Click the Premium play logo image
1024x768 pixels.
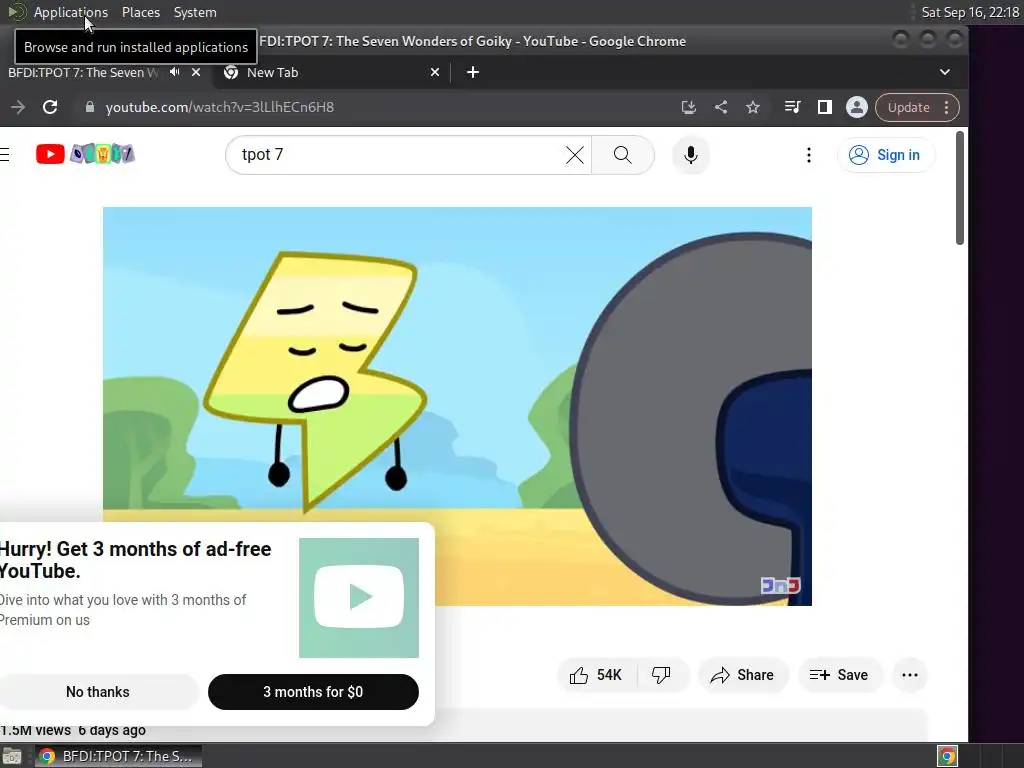coord(359,598)
